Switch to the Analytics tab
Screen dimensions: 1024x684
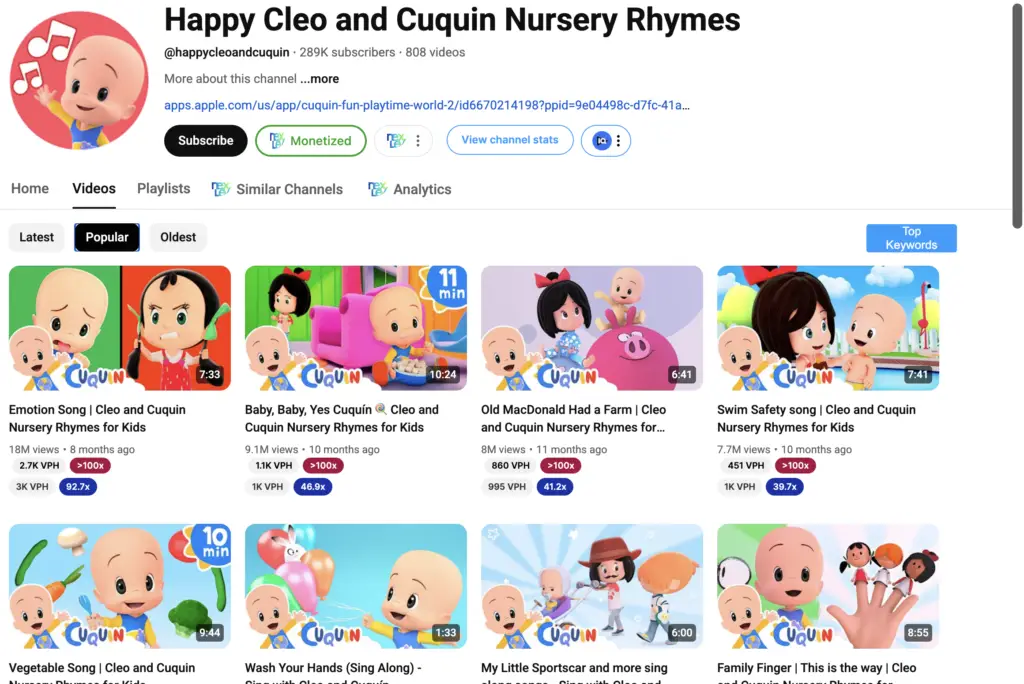tap(409, 189)
